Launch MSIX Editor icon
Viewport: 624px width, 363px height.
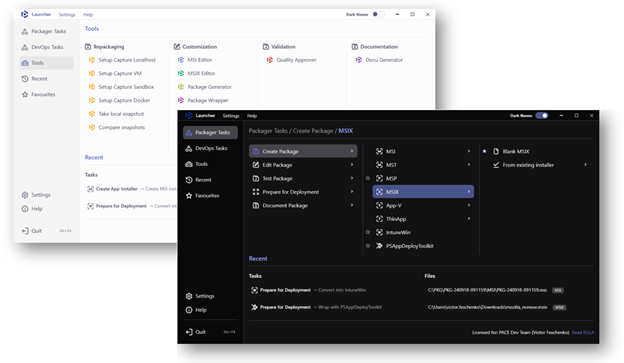click(181, 73)
